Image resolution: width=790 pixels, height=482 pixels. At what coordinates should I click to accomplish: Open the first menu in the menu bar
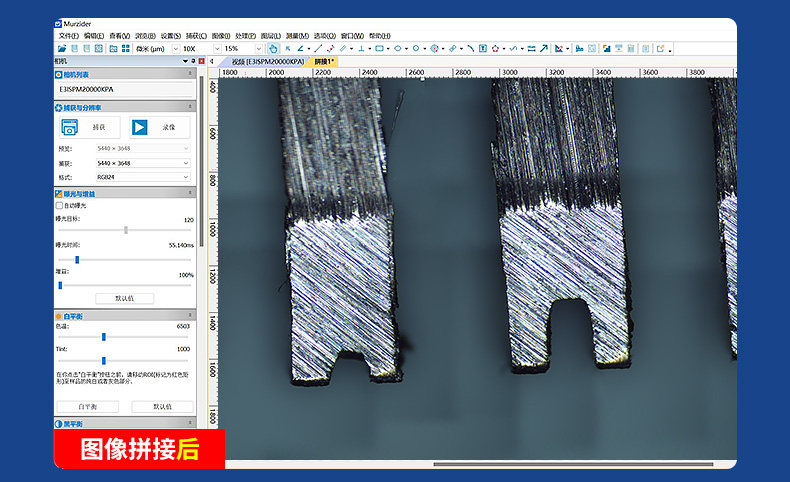tap(69, 36)
